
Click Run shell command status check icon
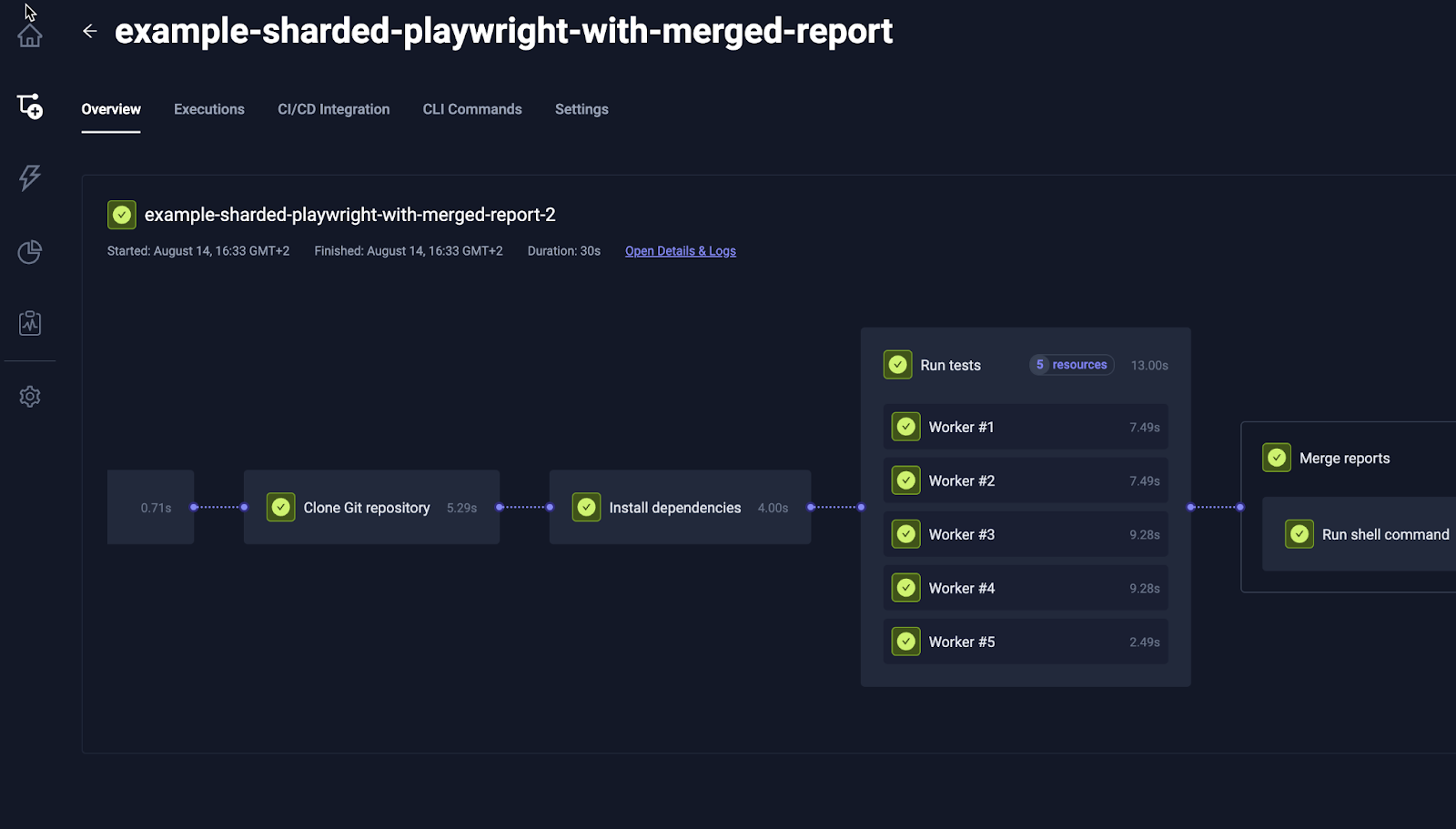[x=1299, y=534]
